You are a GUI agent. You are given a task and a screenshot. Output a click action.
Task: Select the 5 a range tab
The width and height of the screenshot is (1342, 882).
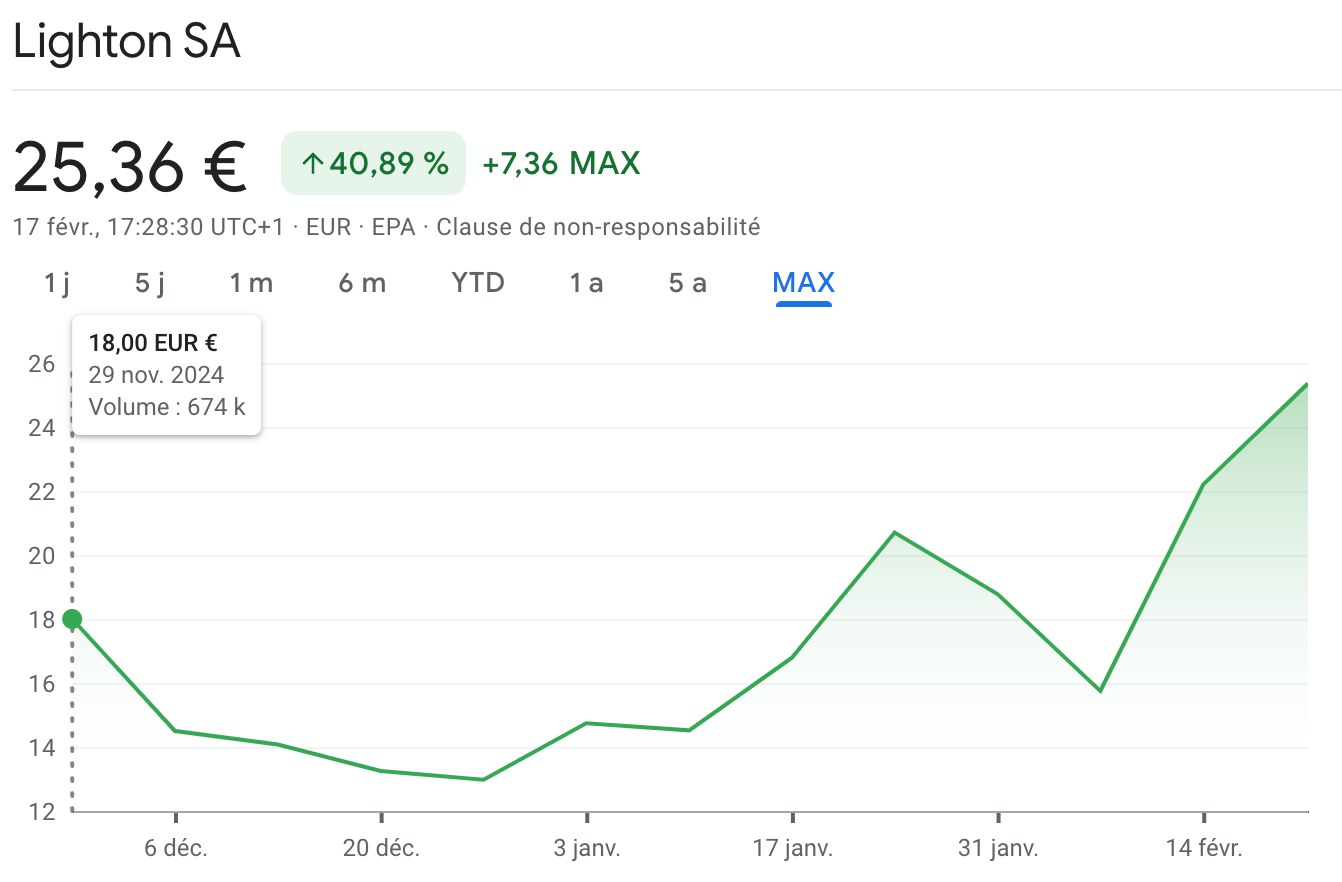(x=688, y=283)
